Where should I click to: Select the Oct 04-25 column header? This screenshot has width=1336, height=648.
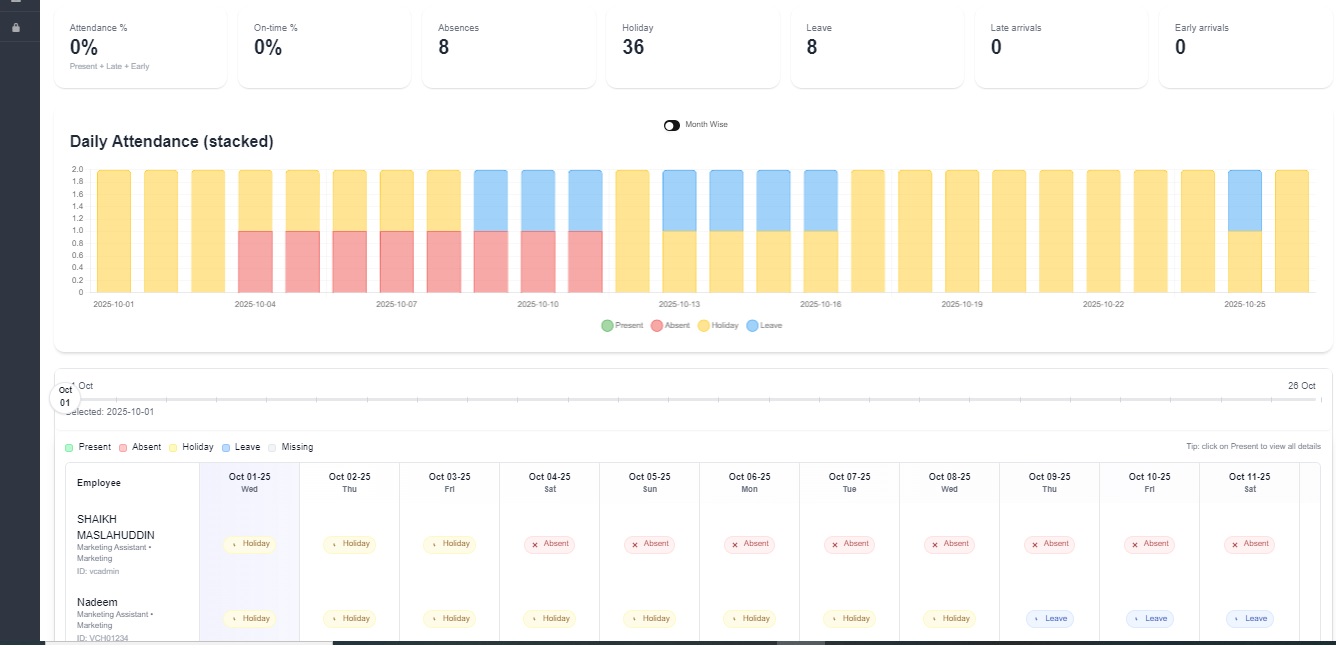pyautogui.click(x=549, y=483)
